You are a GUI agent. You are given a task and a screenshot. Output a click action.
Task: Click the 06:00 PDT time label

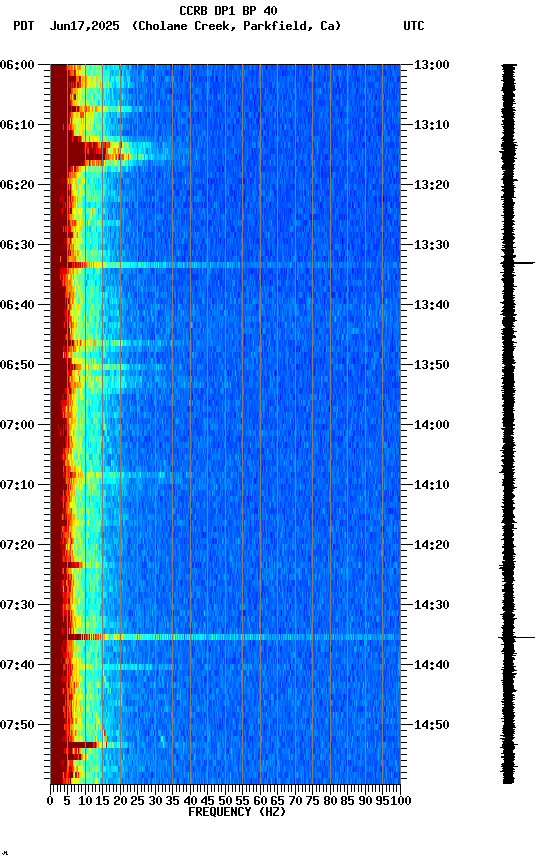coord(17,65)
